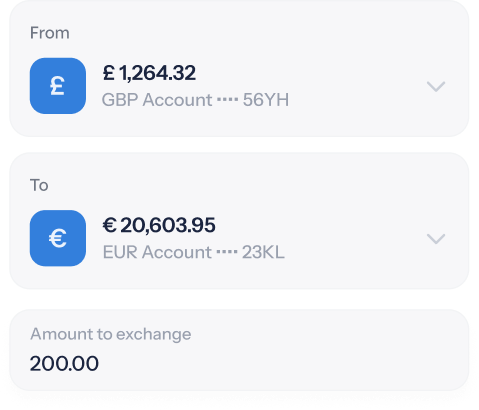Click the blue pound sterling icon
This screenshot has width=479, height=410.
(58, 86)
